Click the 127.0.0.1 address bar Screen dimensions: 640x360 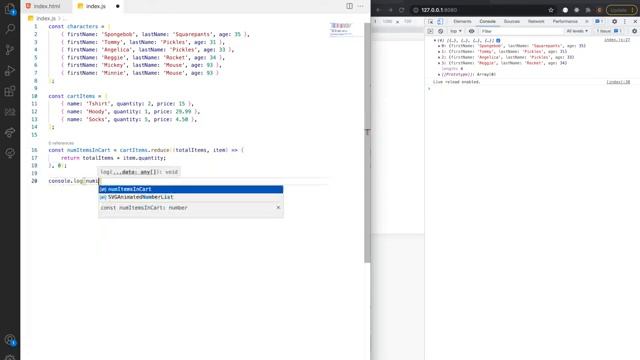pyautogui.click(x=482, y=10)
